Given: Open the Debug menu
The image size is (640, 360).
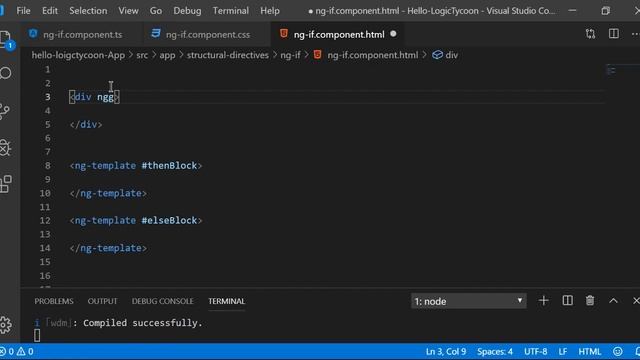Looking at the screenshot, I should [187, 11].
